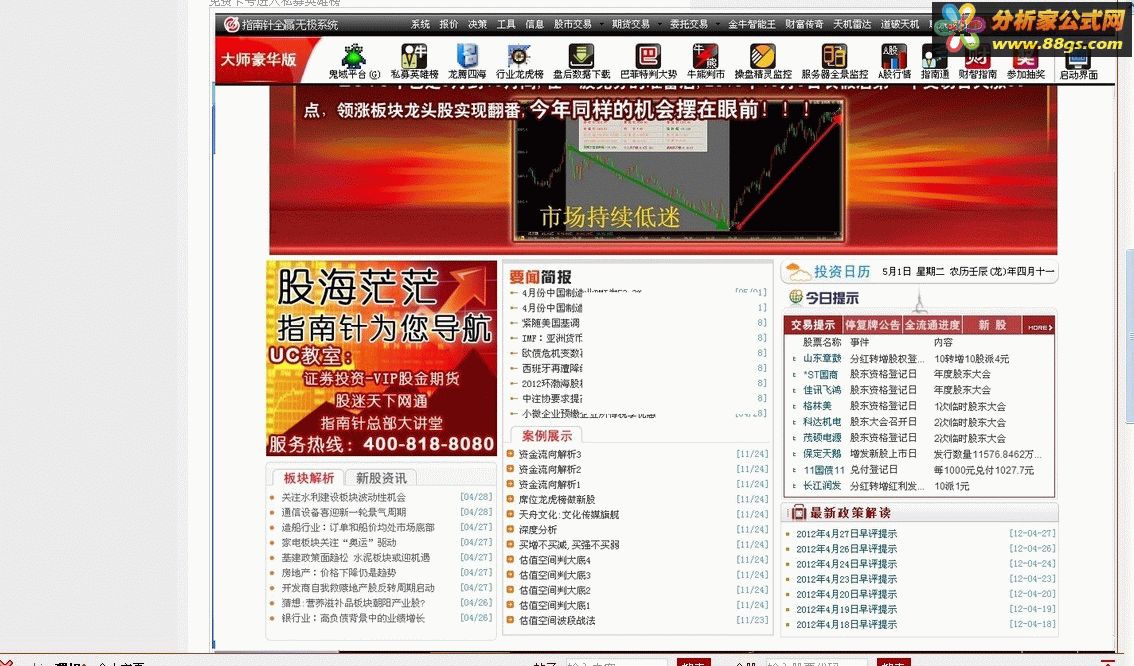The image size is (1134, 666).
Task: Click the MORE link in 今日提示
Action: click(x=1040, y=327)
